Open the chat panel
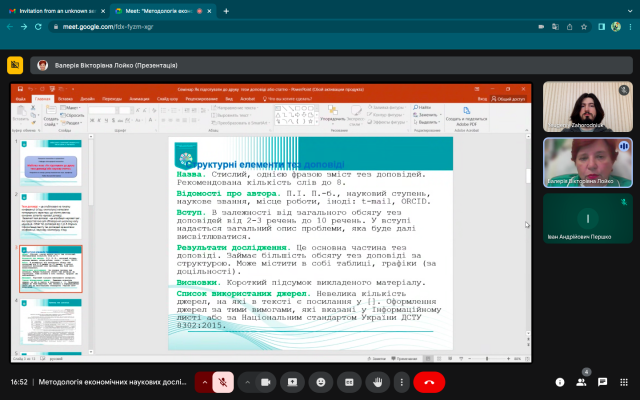The width and height of the screenshot is (640, 400). click(x=603, y=382)
